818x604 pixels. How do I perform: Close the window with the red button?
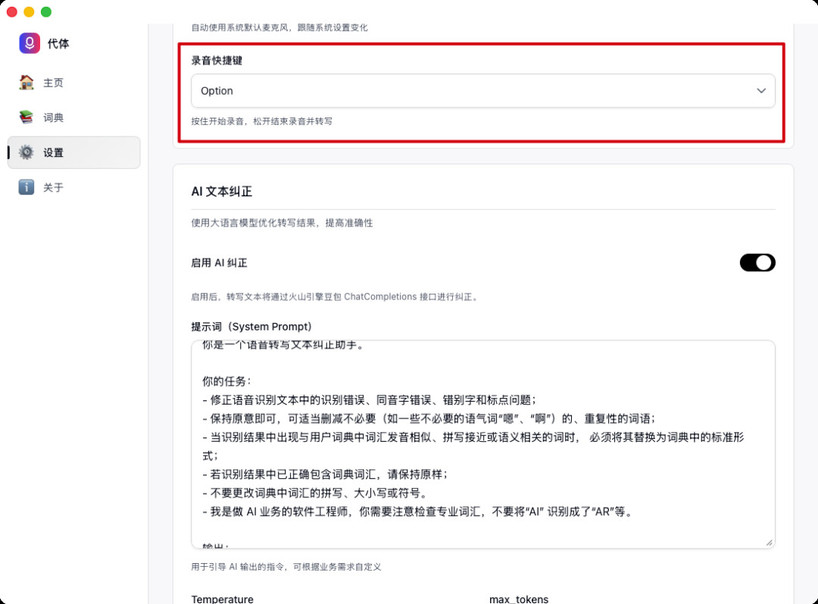[13, 12]
